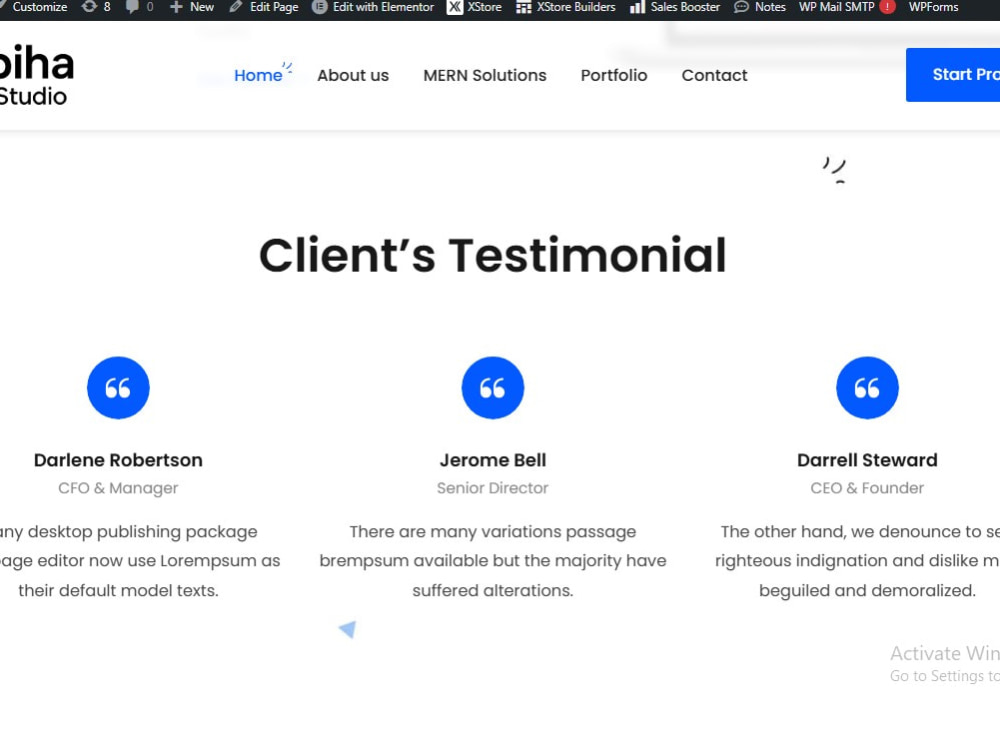
Task: Open the Portfolio navigation link
Action: pos(614,75)
